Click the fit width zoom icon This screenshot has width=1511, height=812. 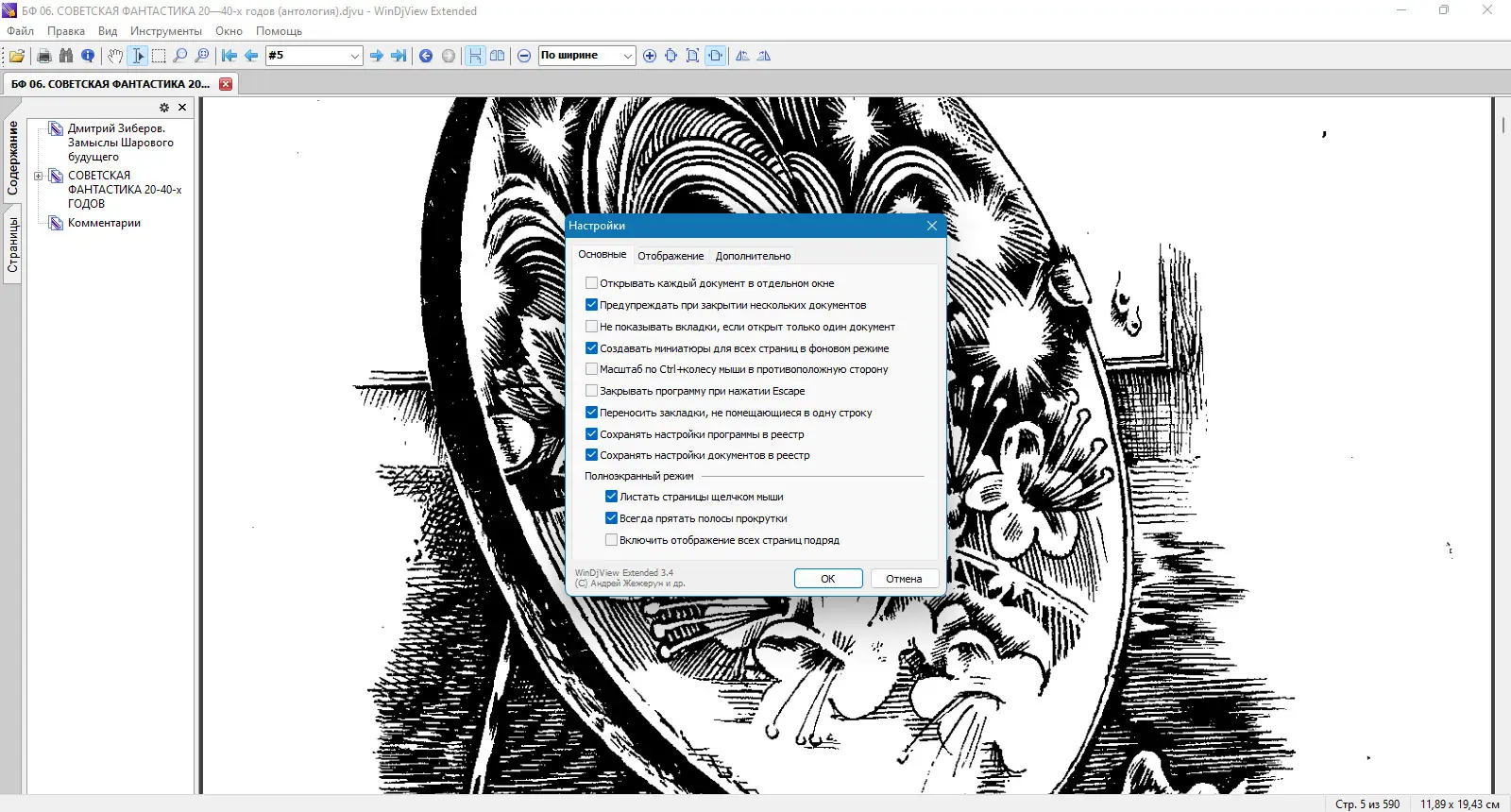(x=715, y=56)
